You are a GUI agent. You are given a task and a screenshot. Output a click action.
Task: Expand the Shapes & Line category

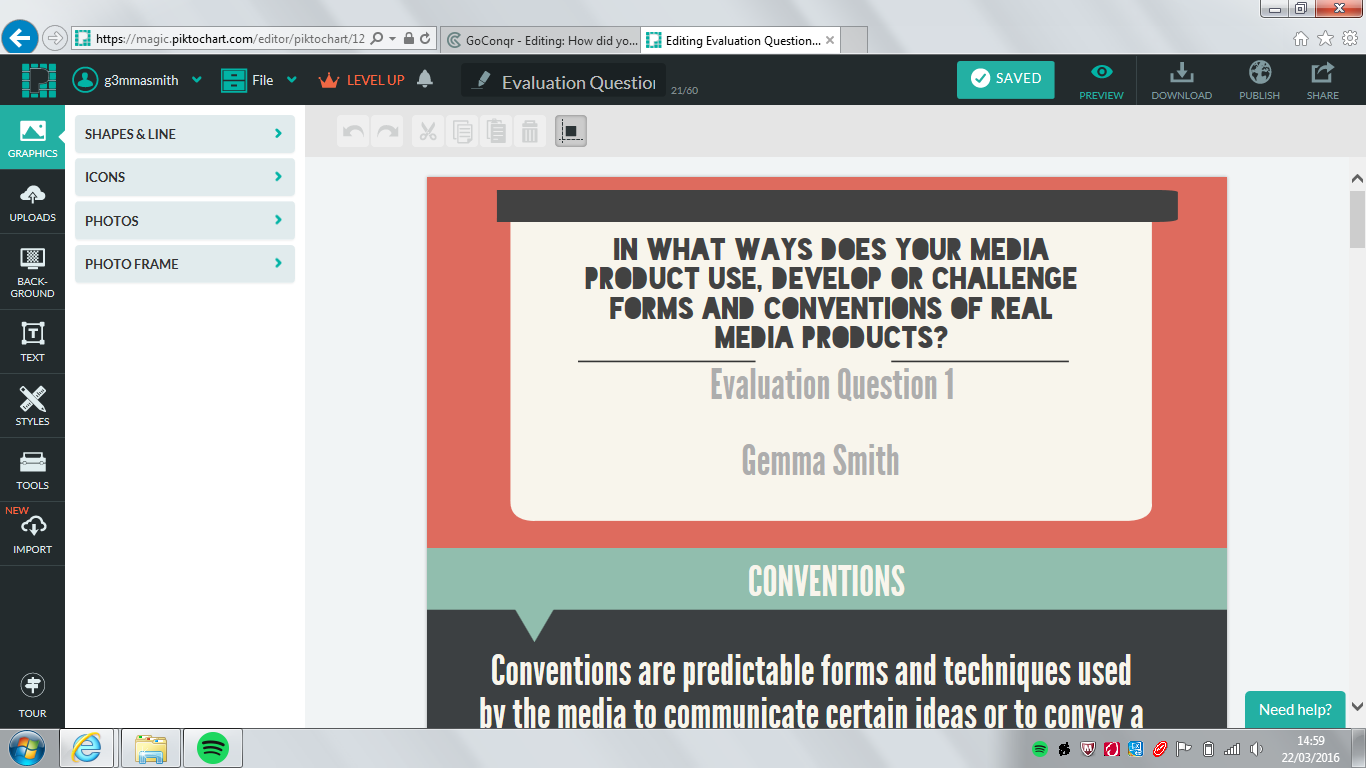tap(185, 134)
